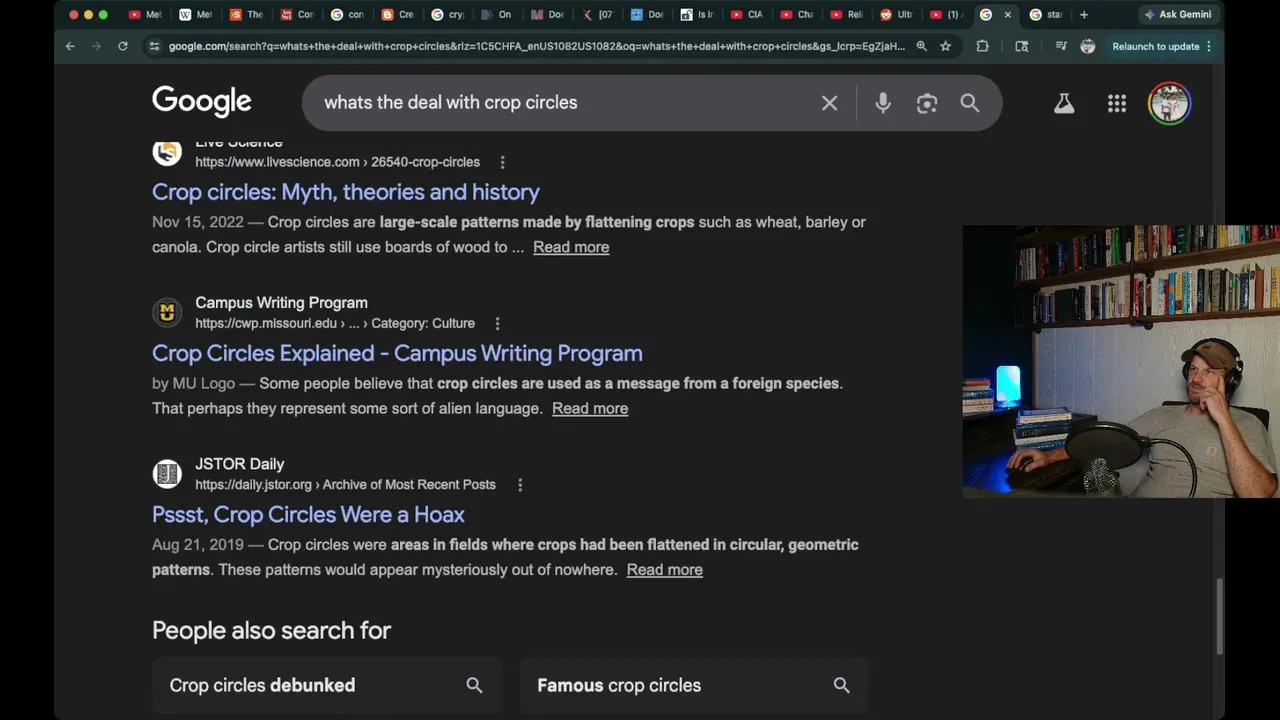Screen dimensions: 1280x720
Task: Open 'Crop circles: Myth, theories and history'
Action: tap(346, 192)
